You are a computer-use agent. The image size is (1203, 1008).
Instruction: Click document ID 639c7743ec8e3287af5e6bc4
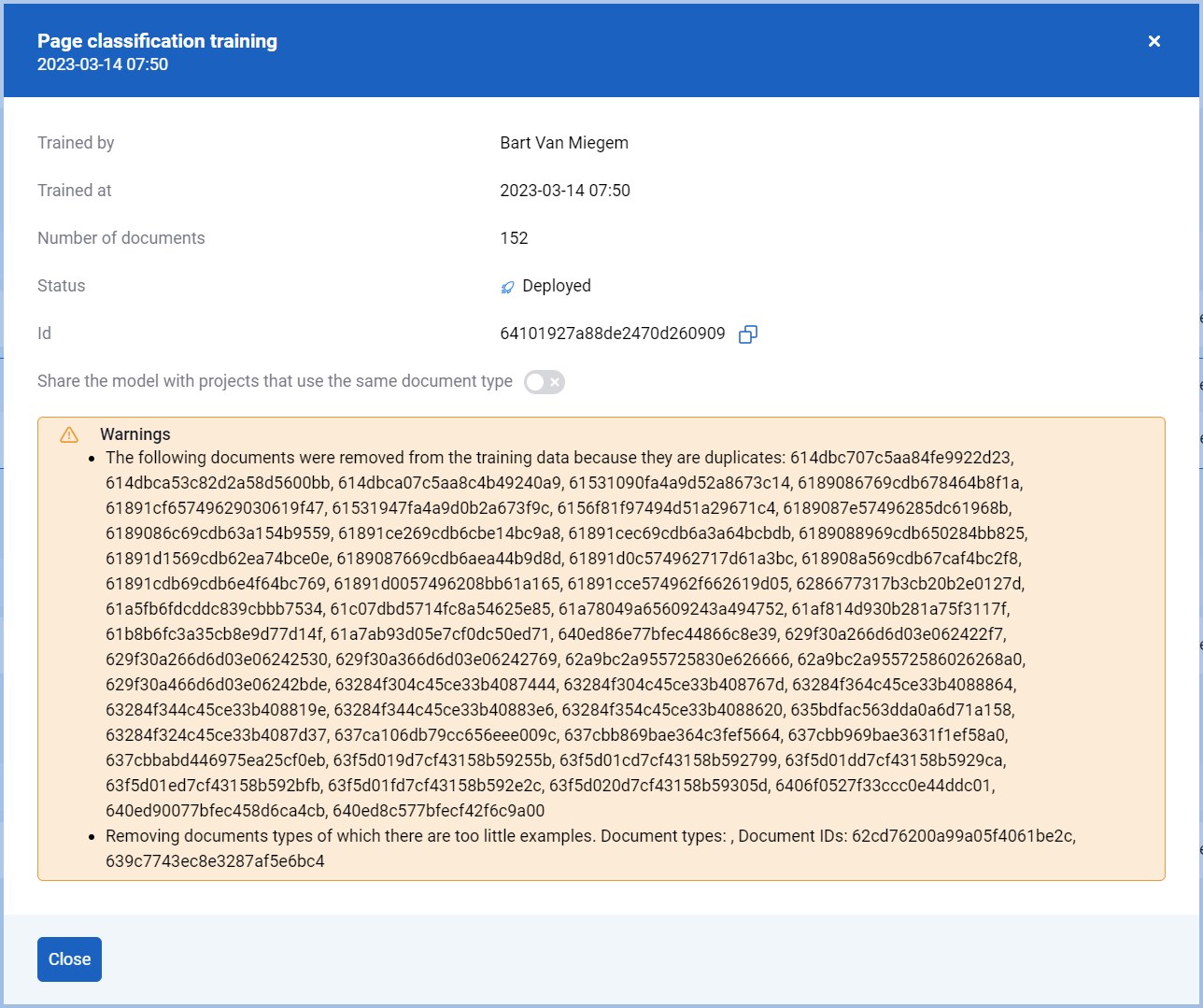[215, 861]
